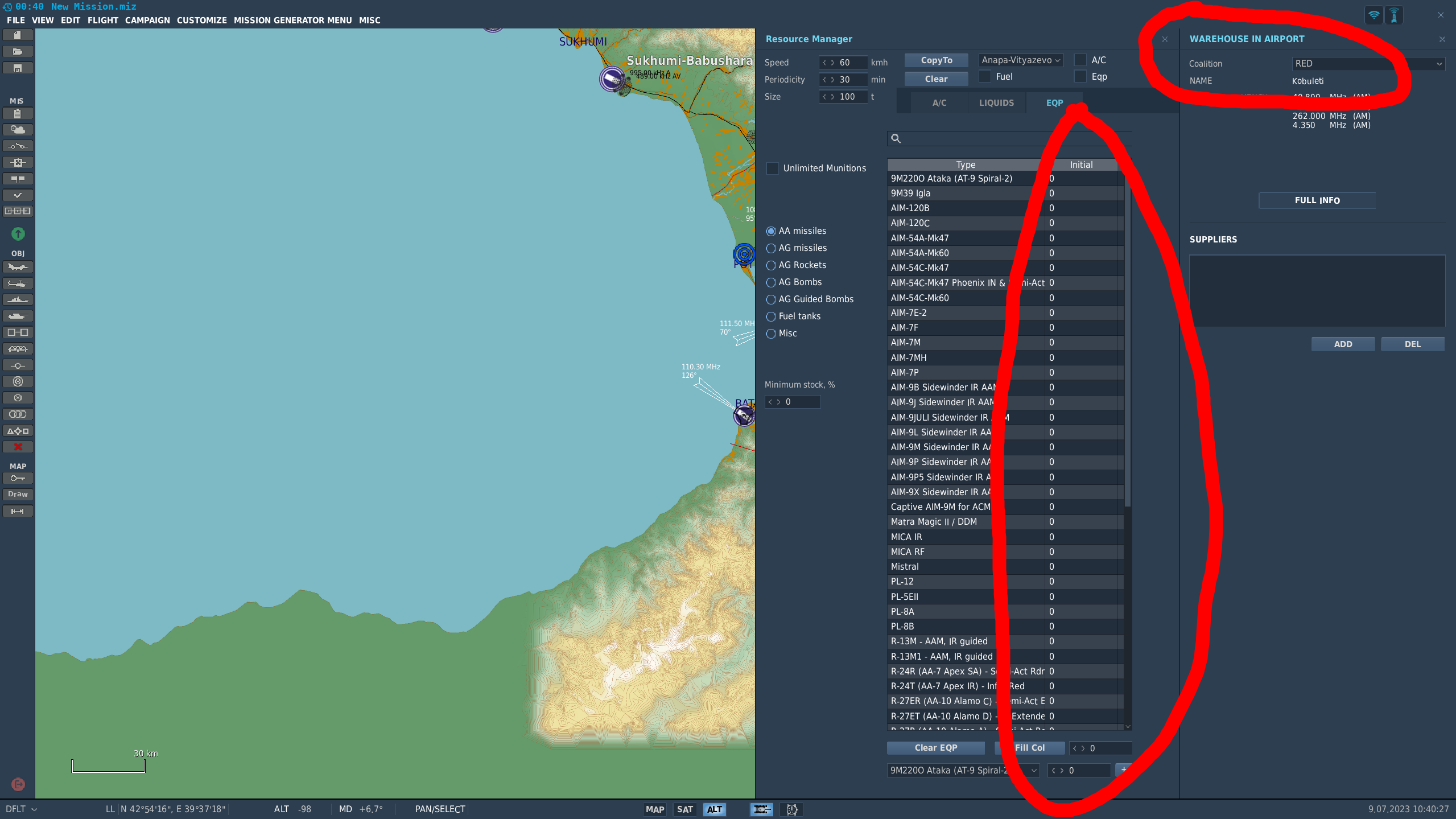Open the mission goals checkmark icon
The width and height of the screenshot is (1456, 819).
coord(18,195)
